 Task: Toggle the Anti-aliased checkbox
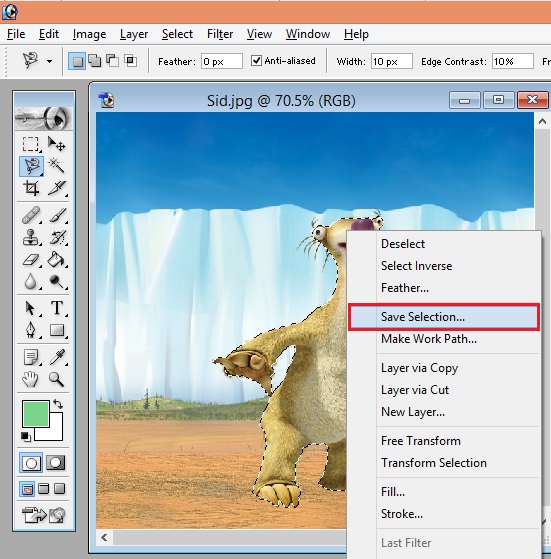[256, 61]
